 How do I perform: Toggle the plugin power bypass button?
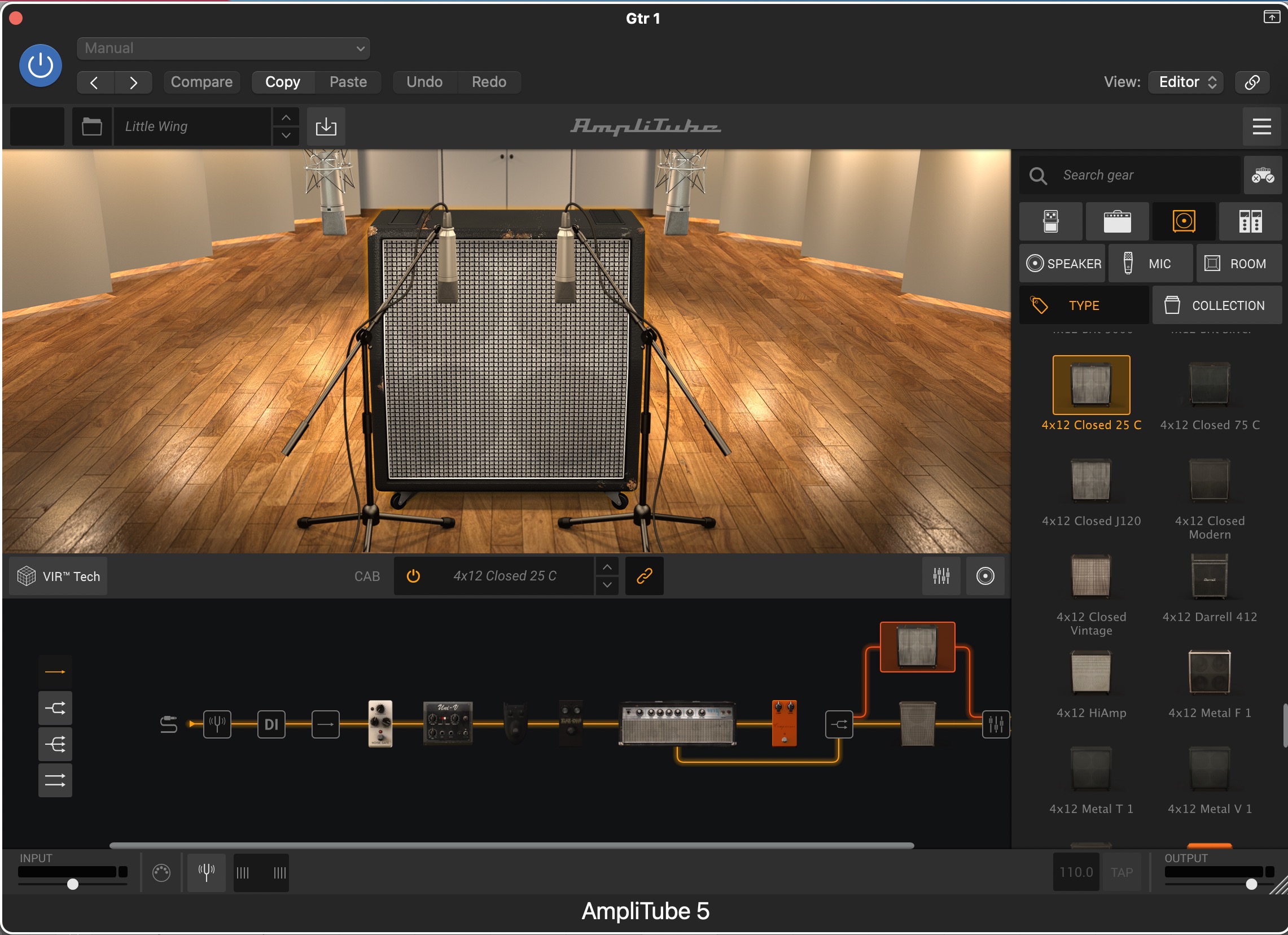(40, 65)
